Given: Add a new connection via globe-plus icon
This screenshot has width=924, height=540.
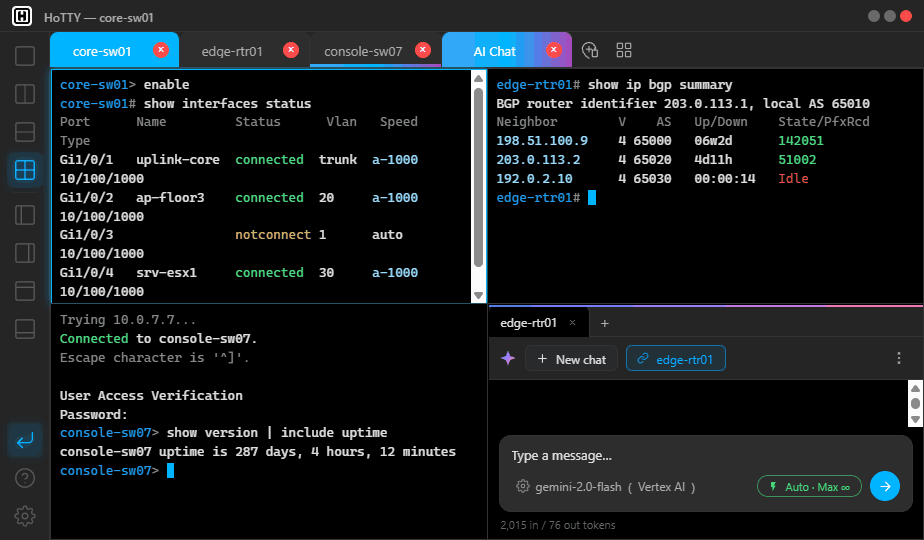Looking at the screenshot, I should pos(590,50).
